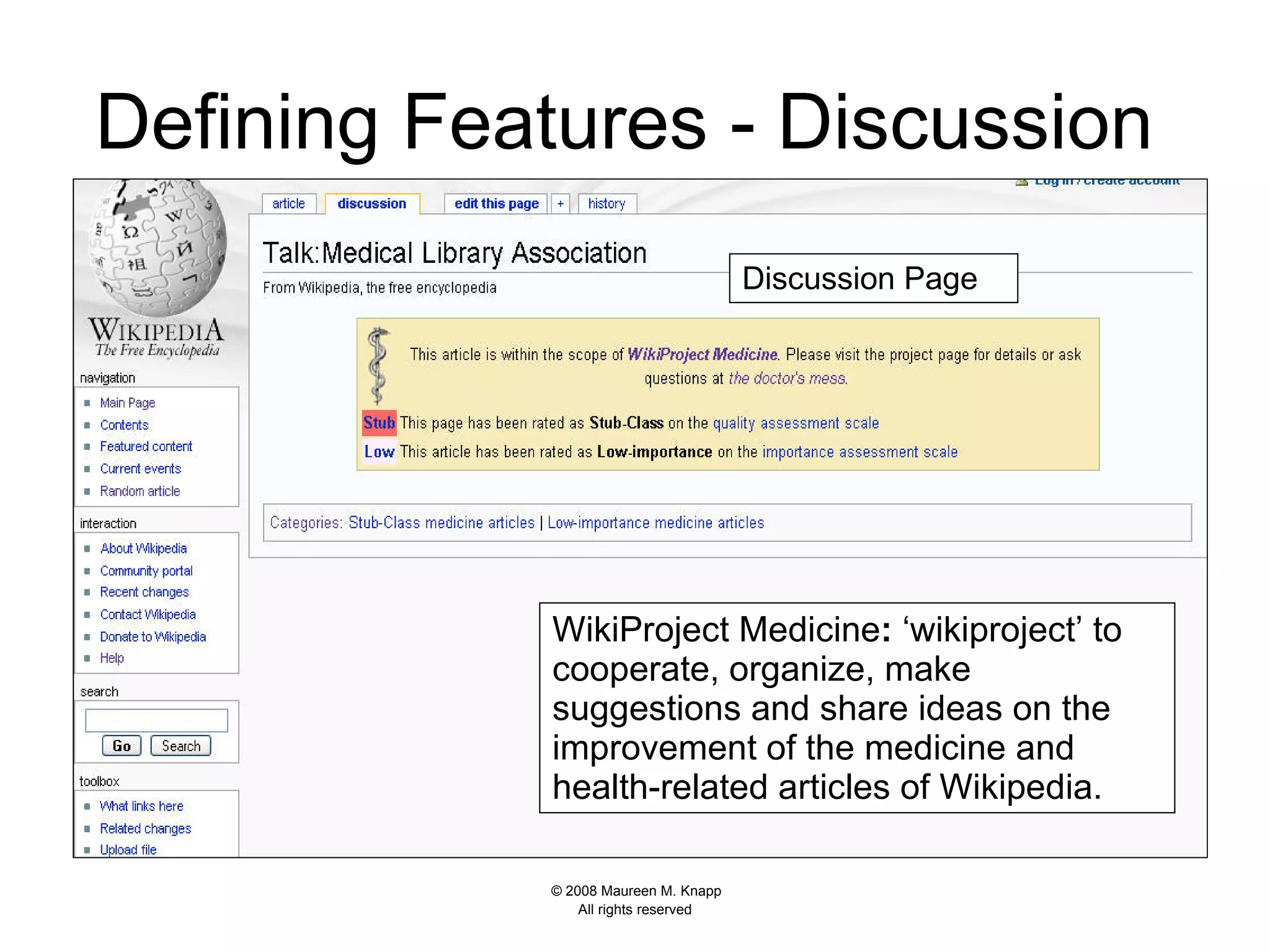Visit the doctor's mess link

pyautogui.click(x=788, y=378)
